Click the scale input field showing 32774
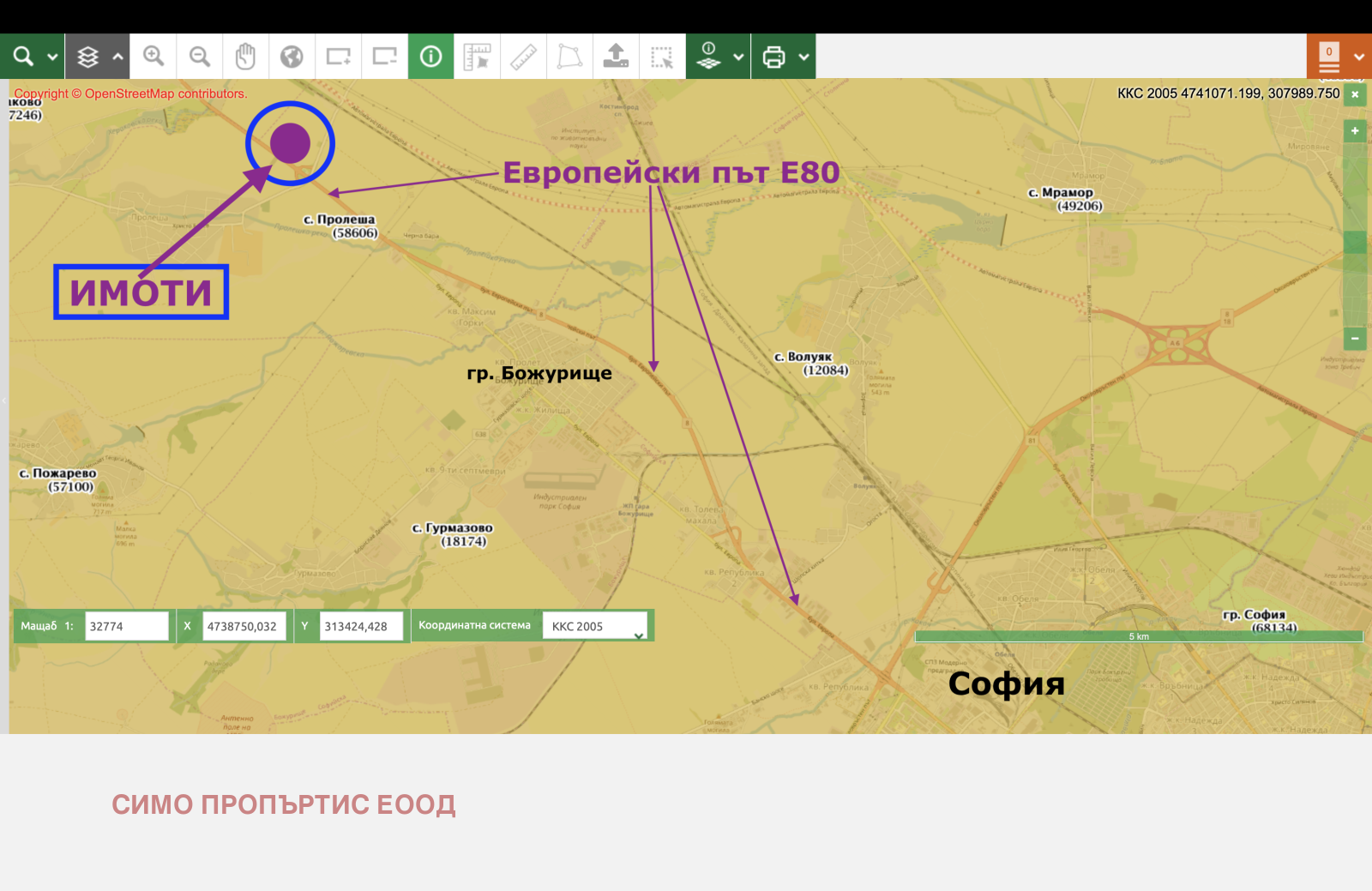 tap(127, 626)
